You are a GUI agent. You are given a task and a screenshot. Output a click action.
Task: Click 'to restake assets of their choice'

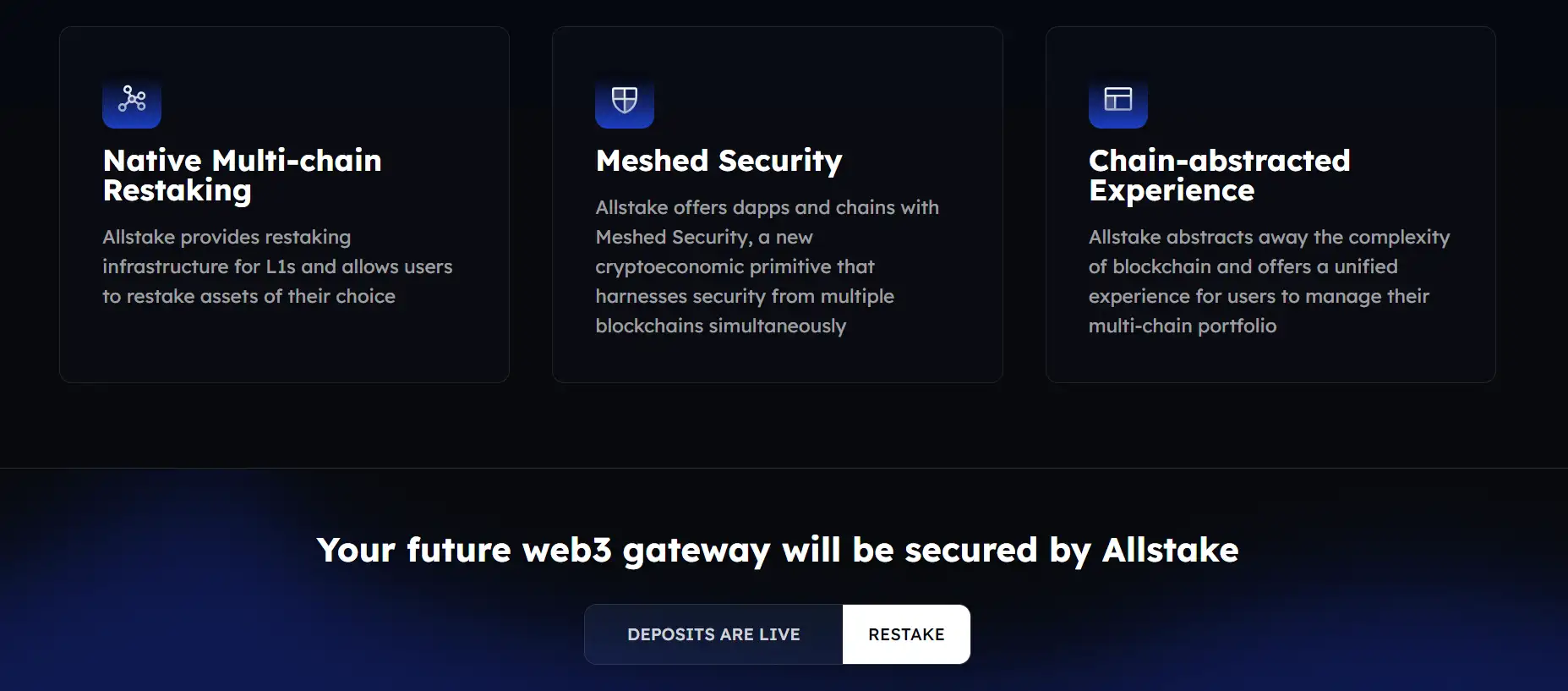(249, 296)
